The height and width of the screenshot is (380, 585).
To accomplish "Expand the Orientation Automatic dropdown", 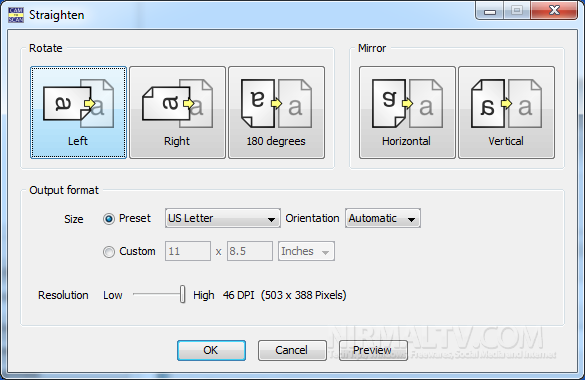I will 383,218.
